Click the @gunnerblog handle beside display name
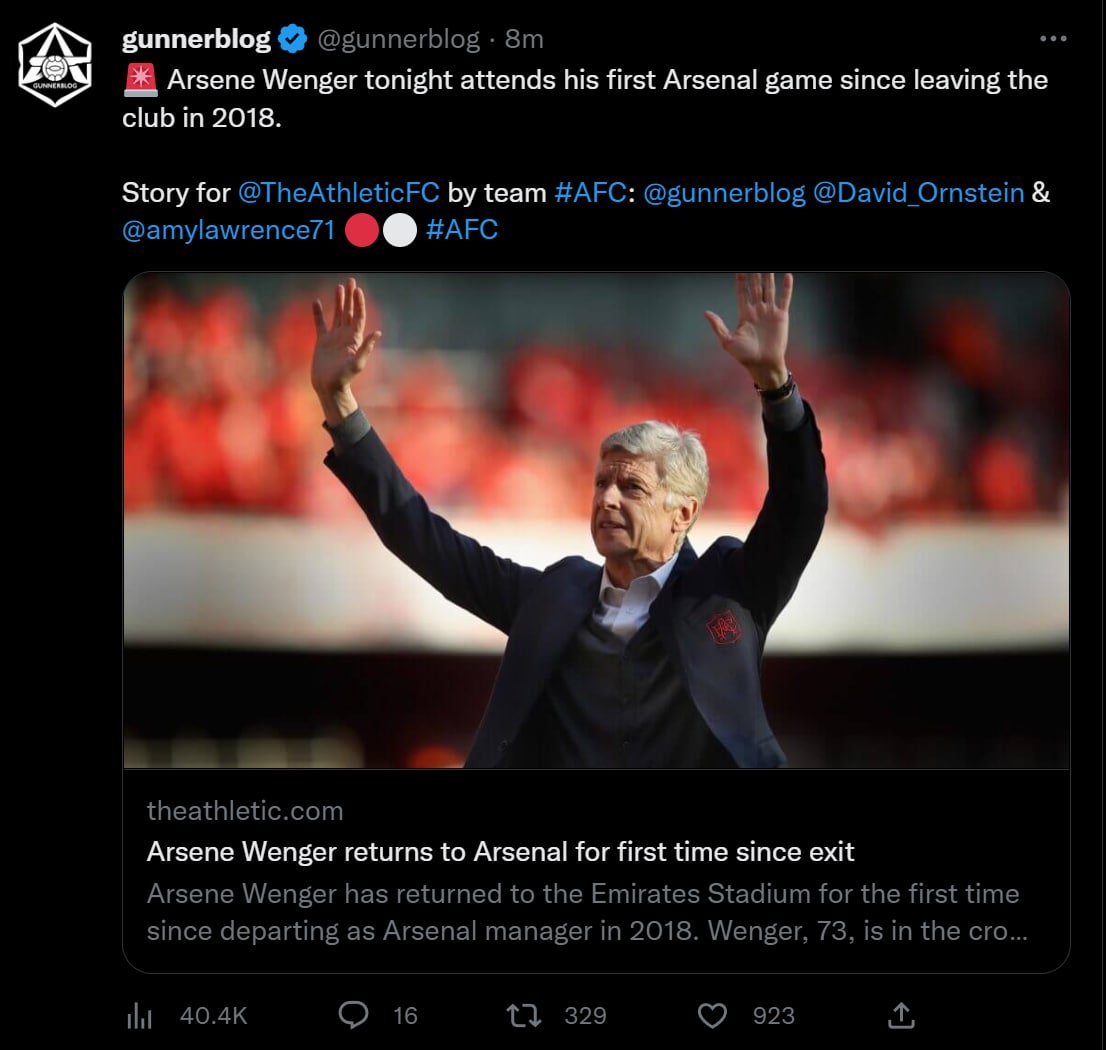Screen dimensions: 1106x1050 click(x=398, y=39)
